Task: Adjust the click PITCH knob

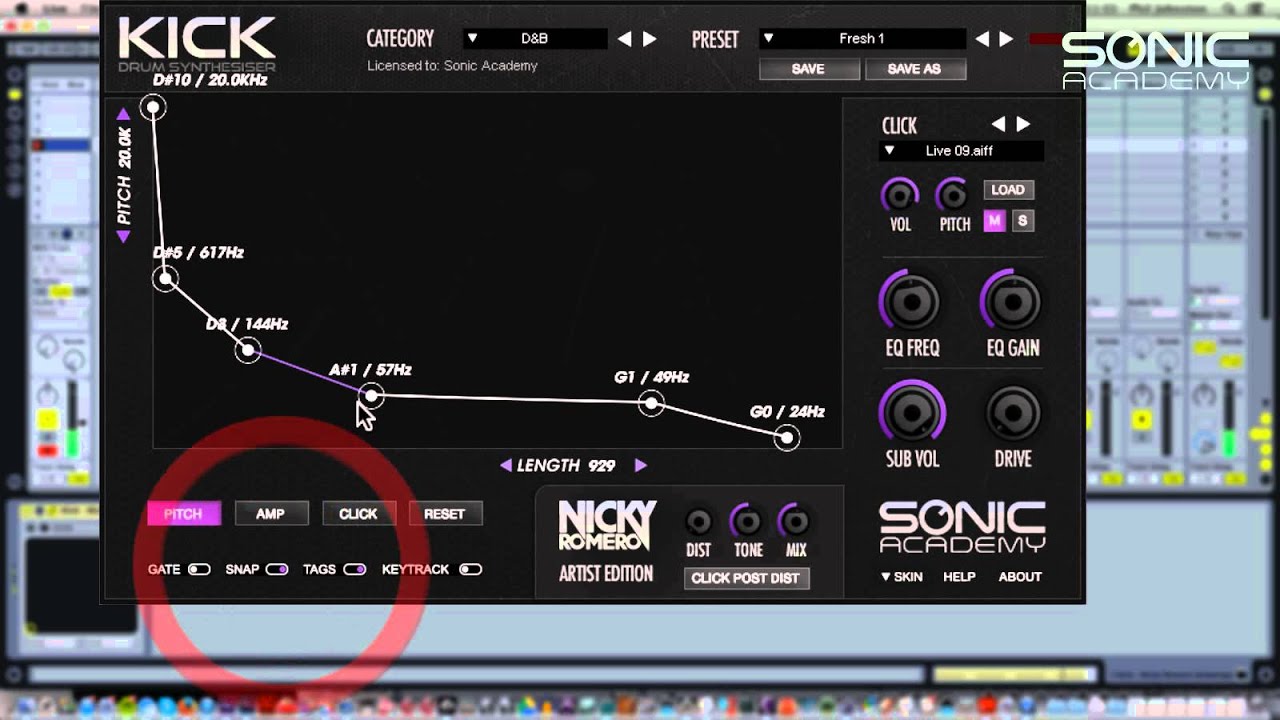Action: [954, 194]
